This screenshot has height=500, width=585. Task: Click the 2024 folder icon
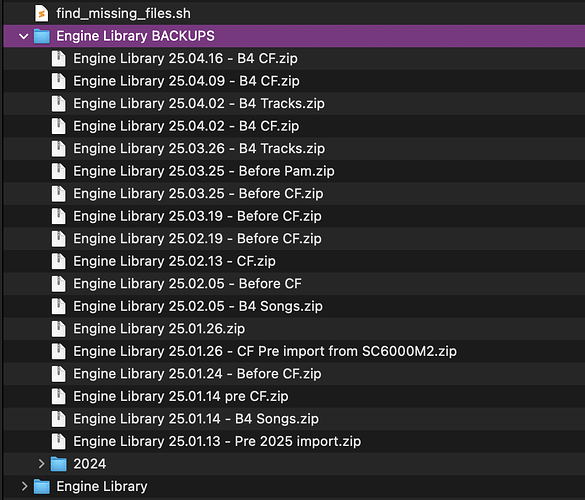coord(59,464)
